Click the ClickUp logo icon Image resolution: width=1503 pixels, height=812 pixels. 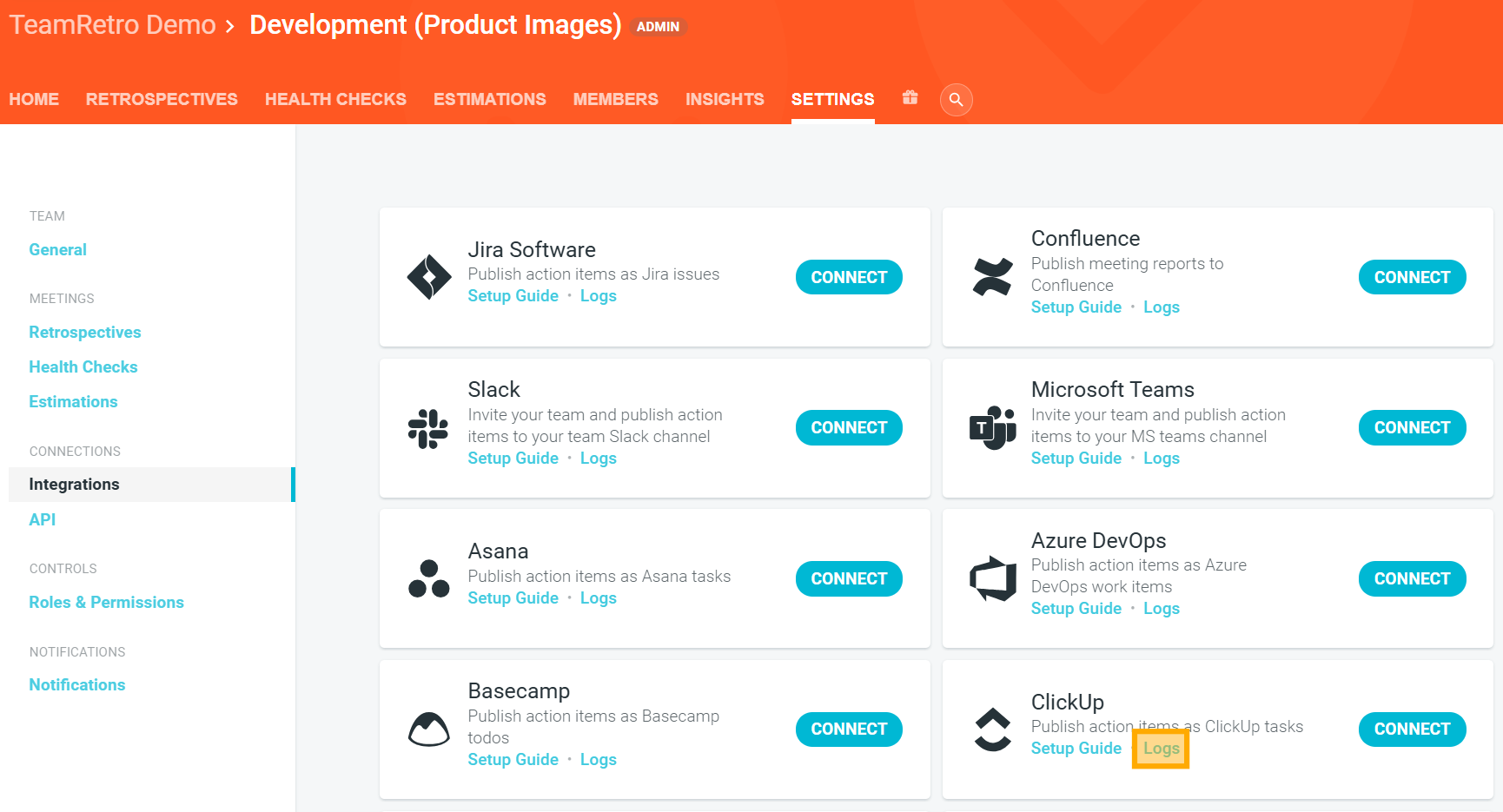click(x=992, y=729)
